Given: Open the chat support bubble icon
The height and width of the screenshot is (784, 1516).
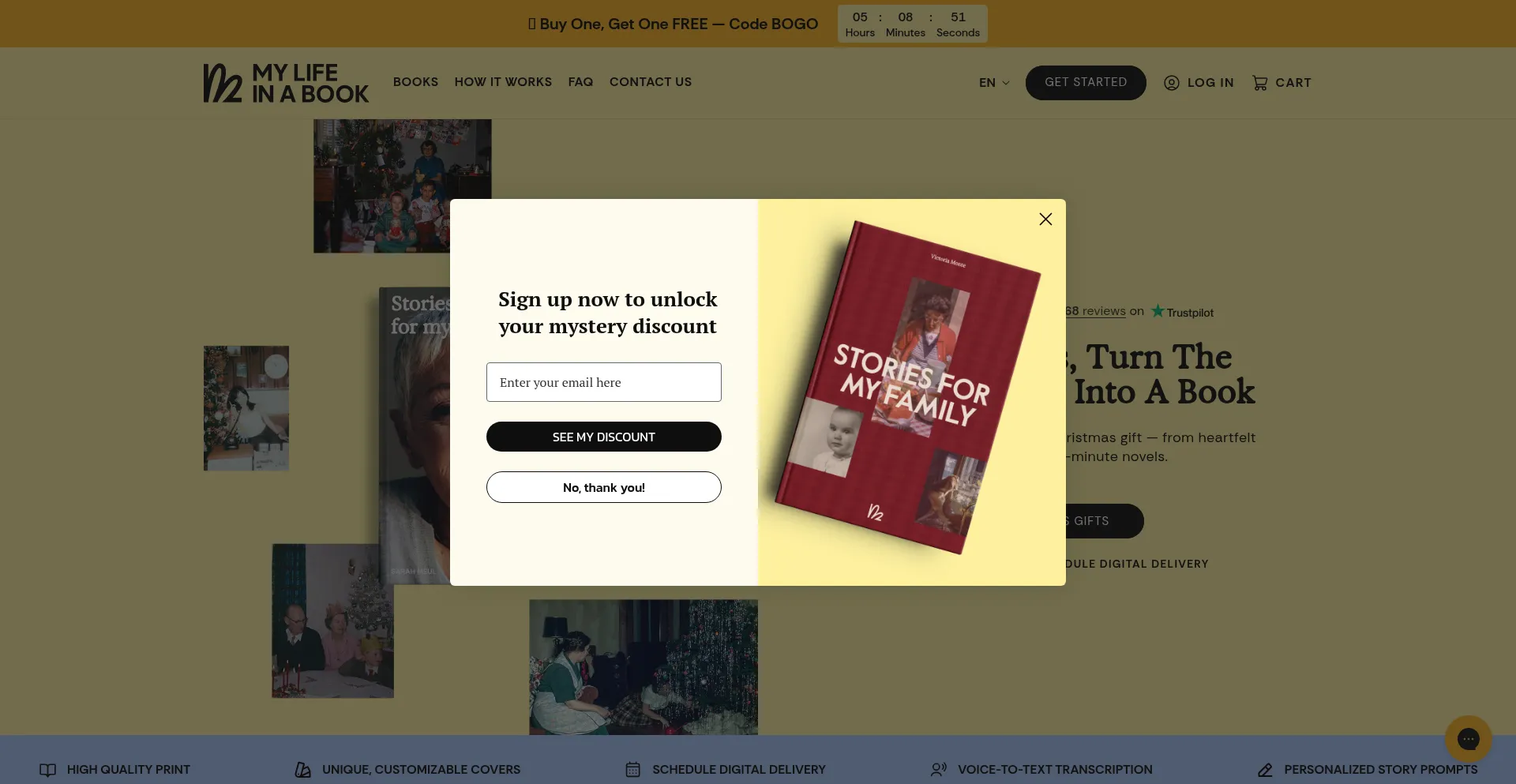Looking at the screenshot, I should [1468, 739].
